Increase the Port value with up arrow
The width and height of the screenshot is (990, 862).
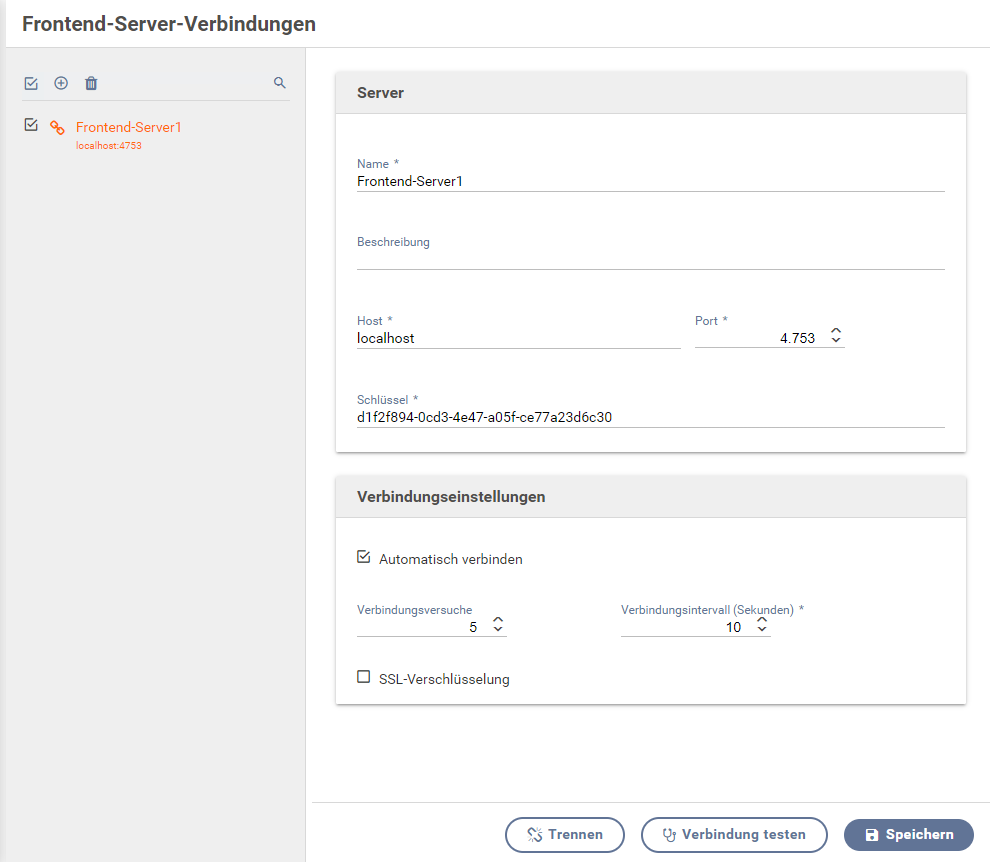[836, 330]
